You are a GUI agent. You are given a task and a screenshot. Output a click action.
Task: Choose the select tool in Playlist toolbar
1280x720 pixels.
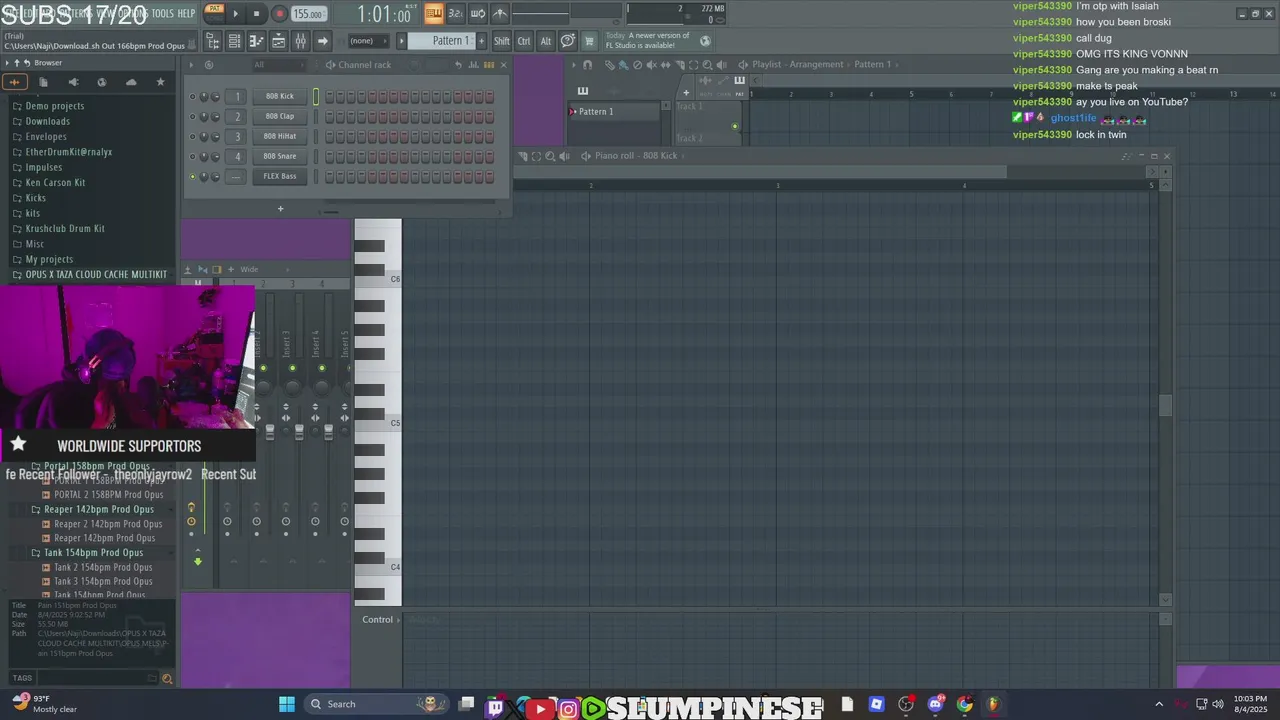[693, 65]
